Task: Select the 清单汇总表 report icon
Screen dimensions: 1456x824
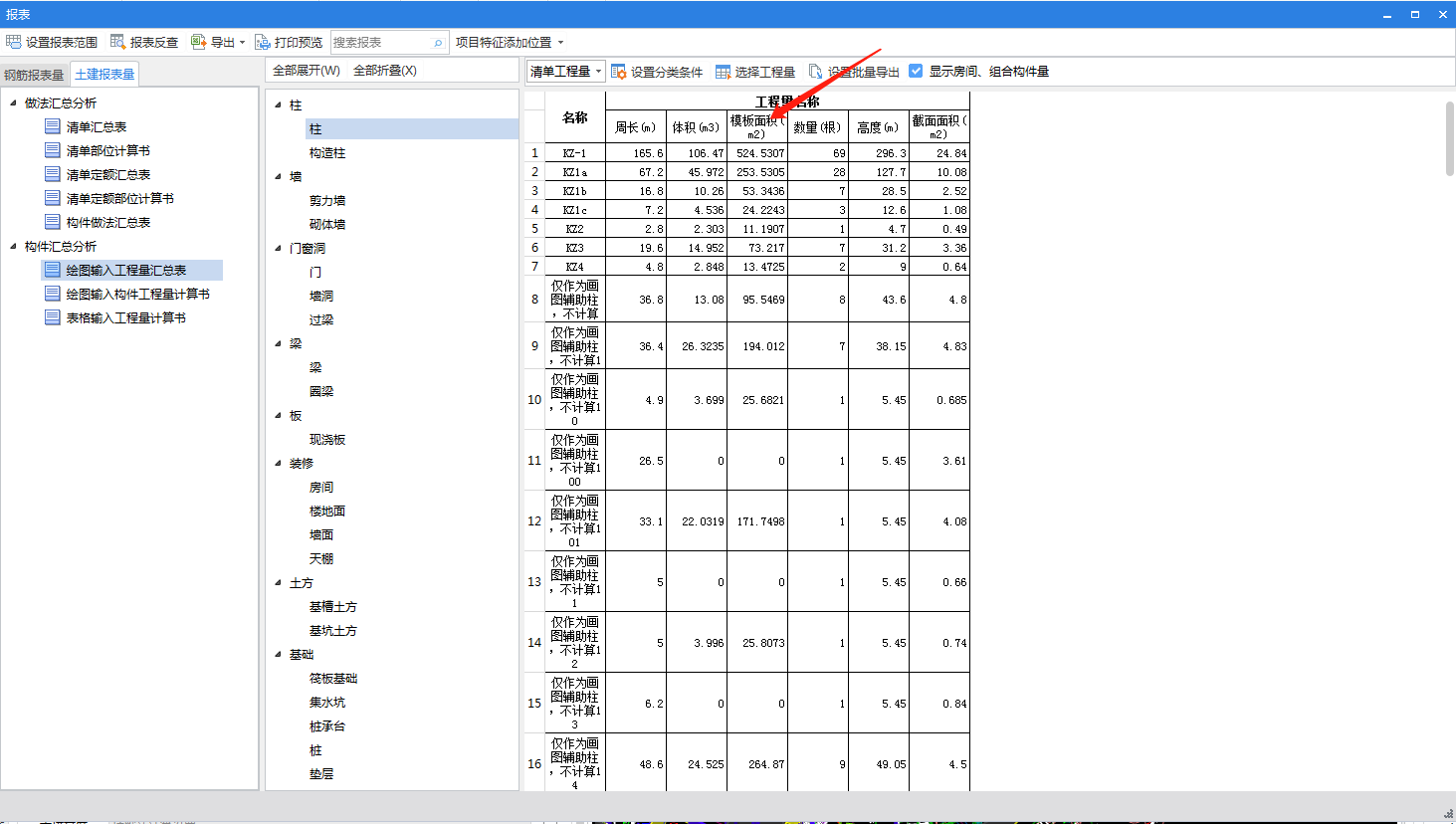Action: click(x=53, y=126)
